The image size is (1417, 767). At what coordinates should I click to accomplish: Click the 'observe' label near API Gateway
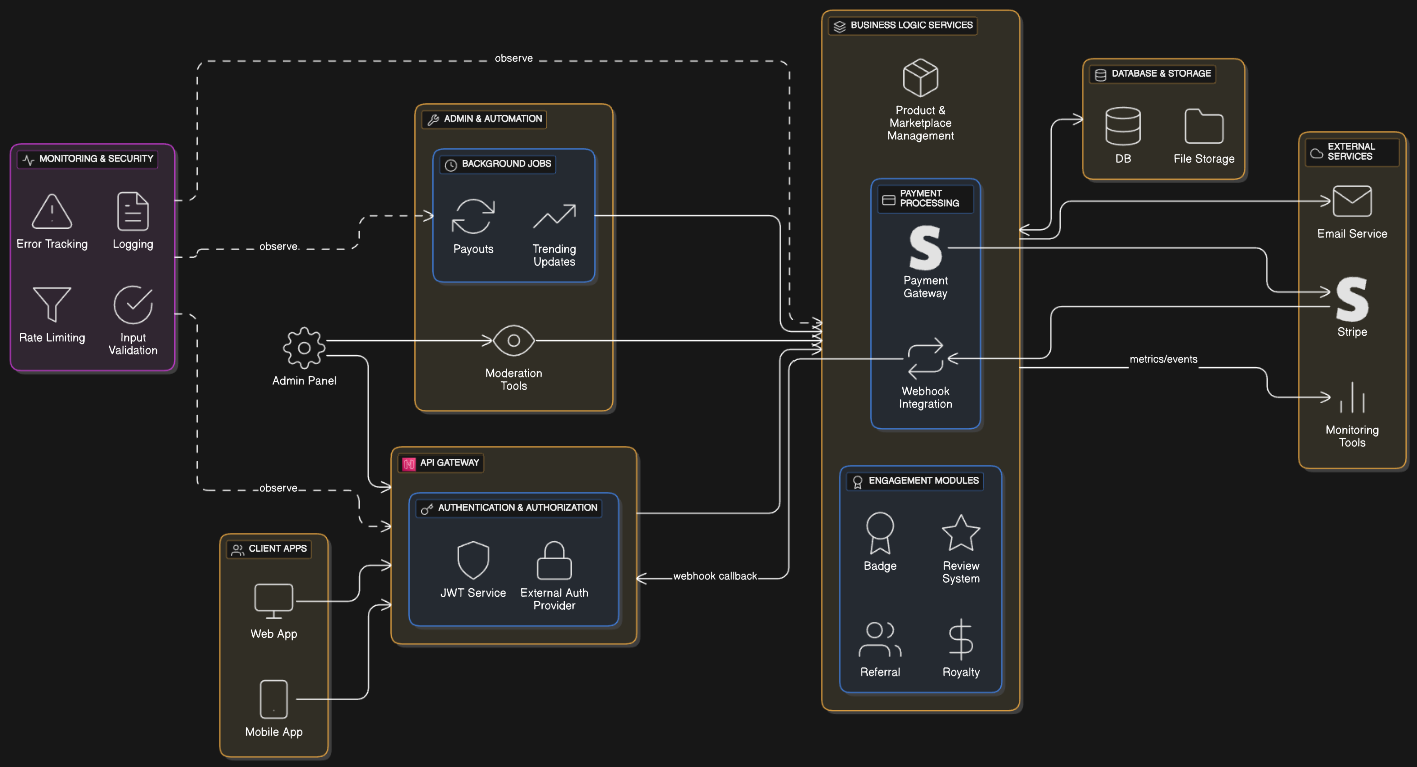tap(279, 488)
